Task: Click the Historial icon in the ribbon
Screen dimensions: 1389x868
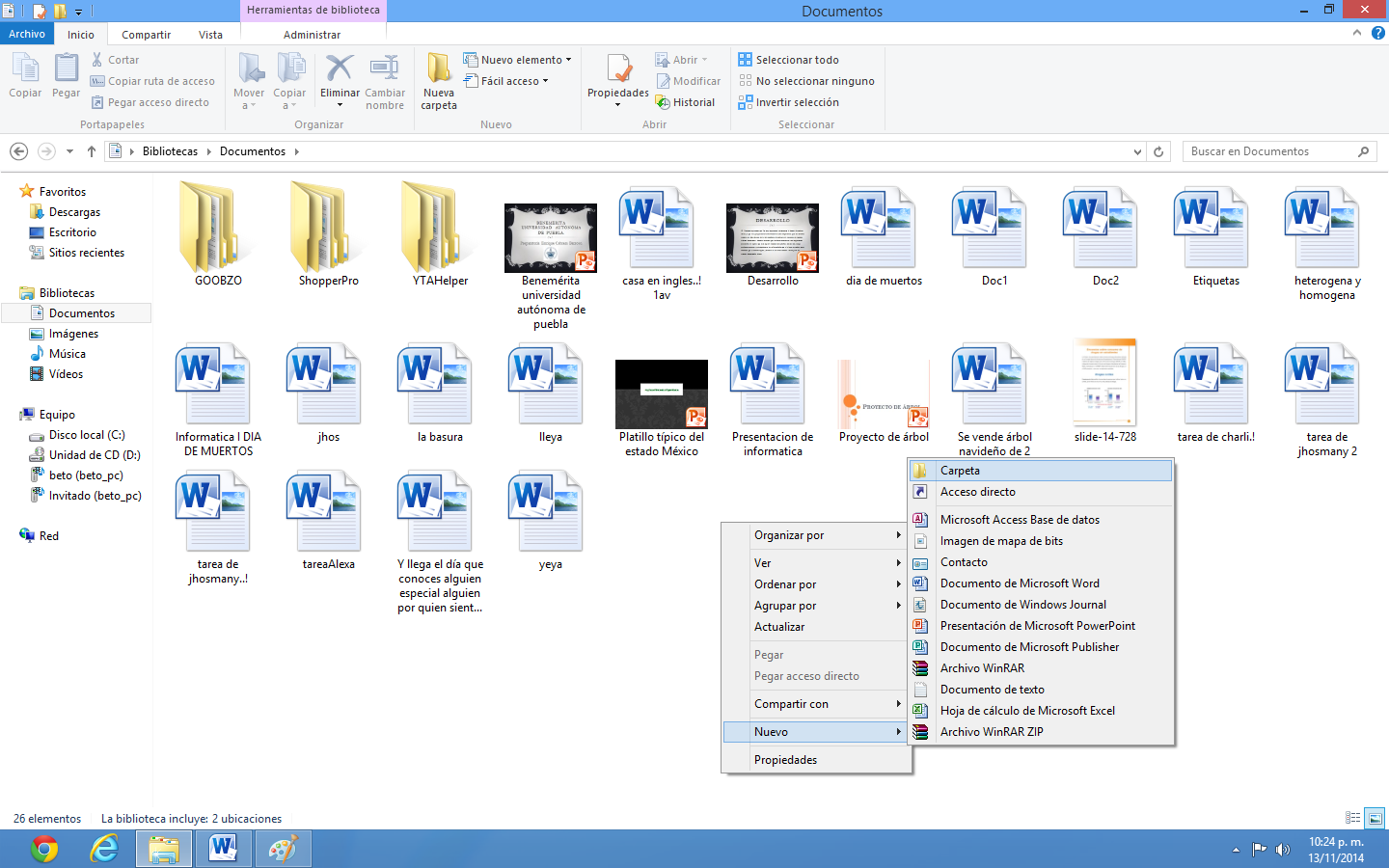Action: point(686,102)
